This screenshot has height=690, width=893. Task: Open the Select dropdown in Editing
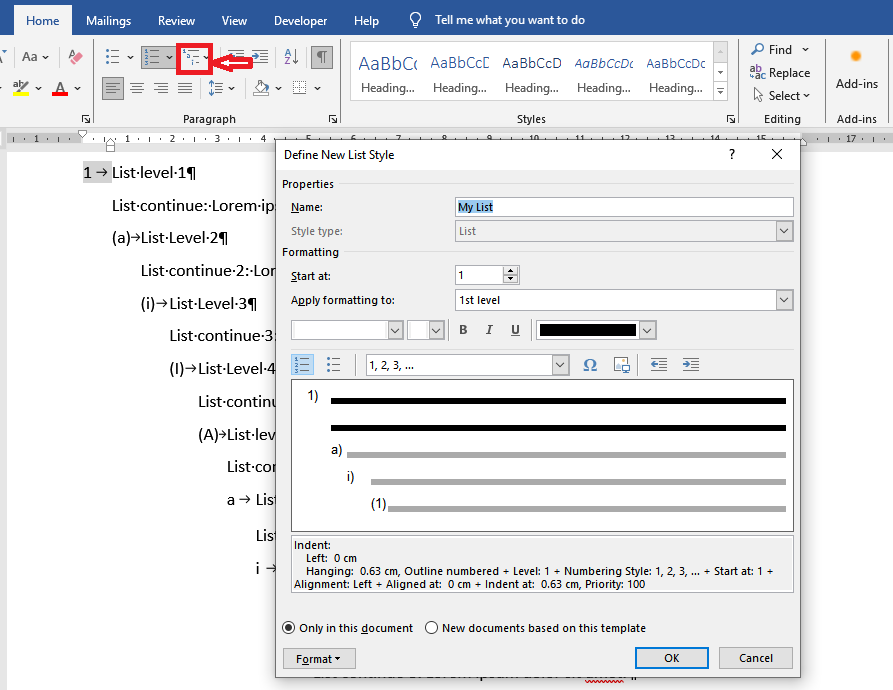pyautogui.click(x=781, y=96)
